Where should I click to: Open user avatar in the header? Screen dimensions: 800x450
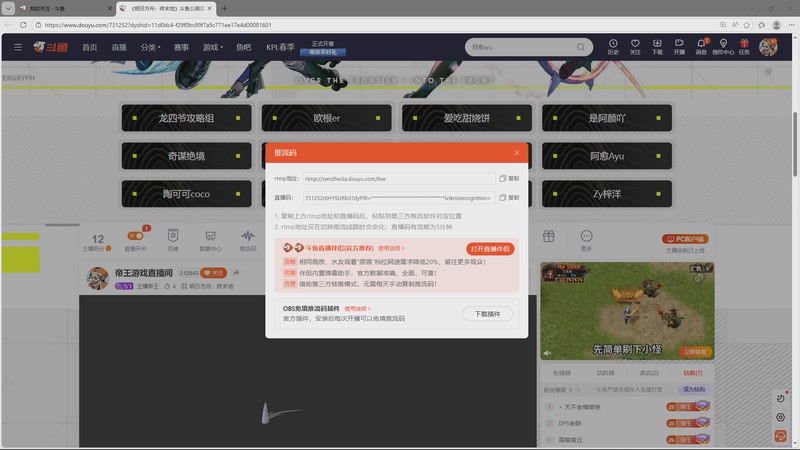click(768, 47)
